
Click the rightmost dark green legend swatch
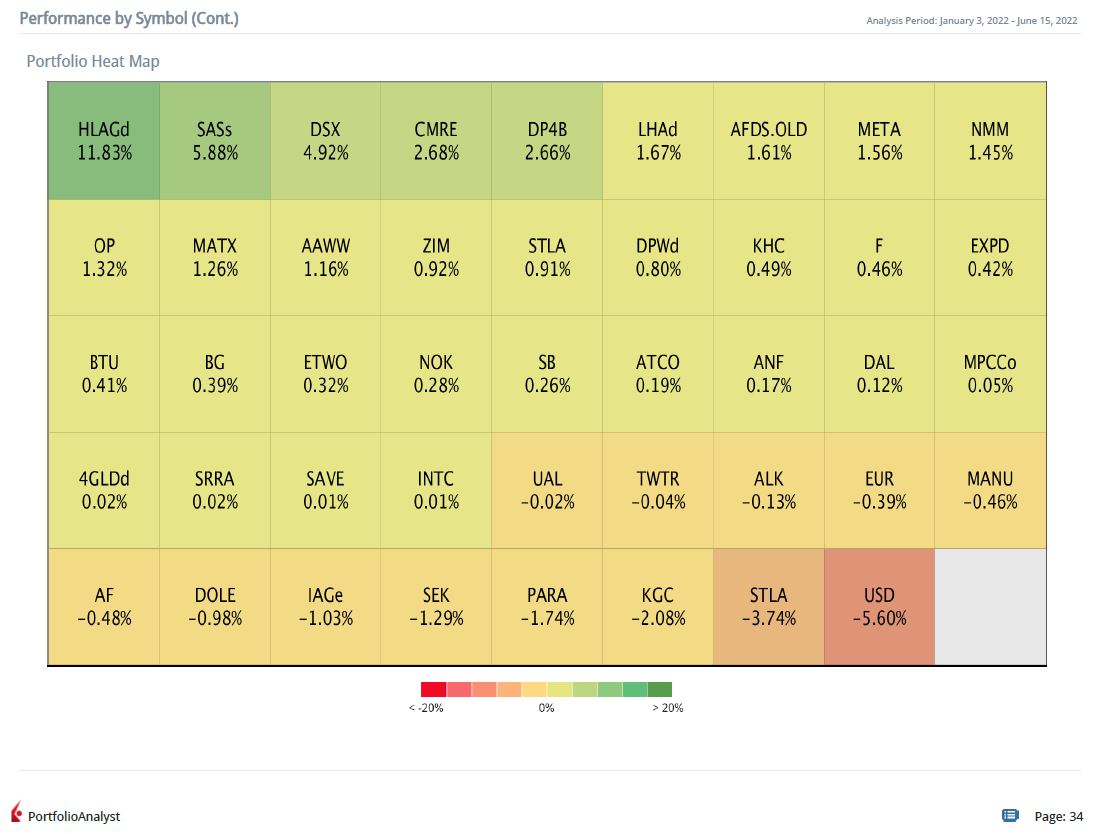tap(660, 689)
